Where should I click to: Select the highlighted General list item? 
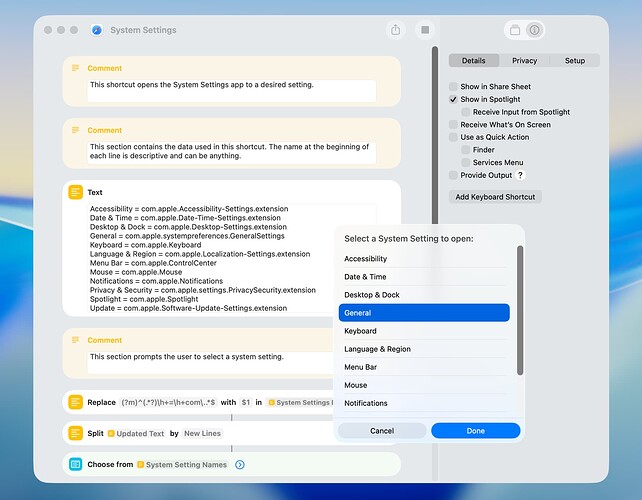click(424, 313)
